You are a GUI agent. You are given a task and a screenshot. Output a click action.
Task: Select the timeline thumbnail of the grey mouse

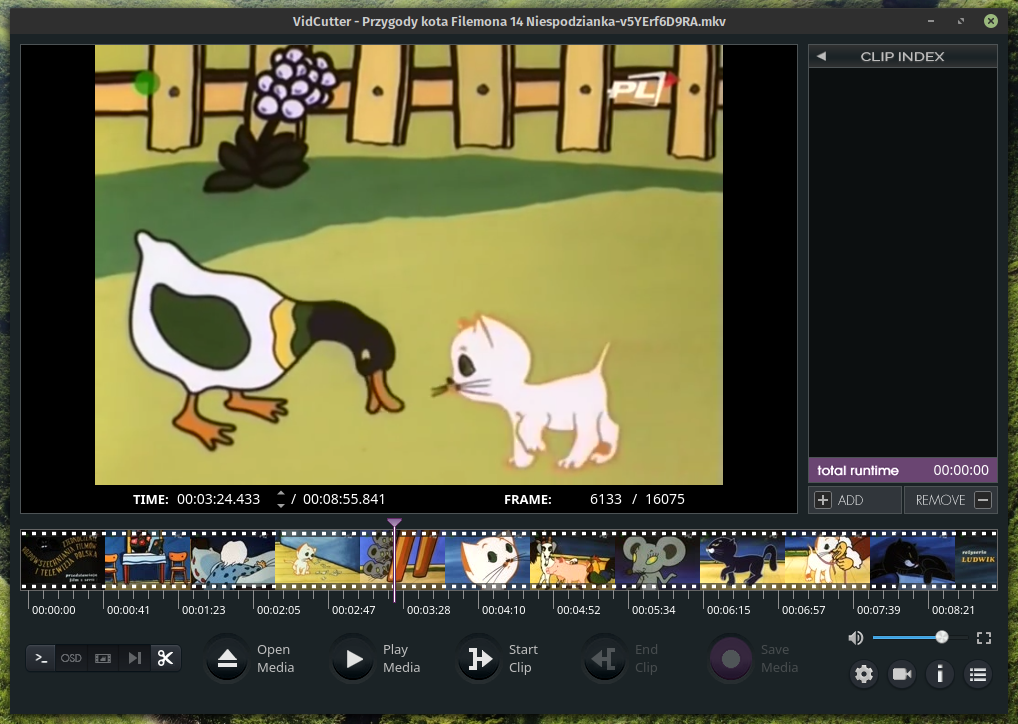(657, 560)
